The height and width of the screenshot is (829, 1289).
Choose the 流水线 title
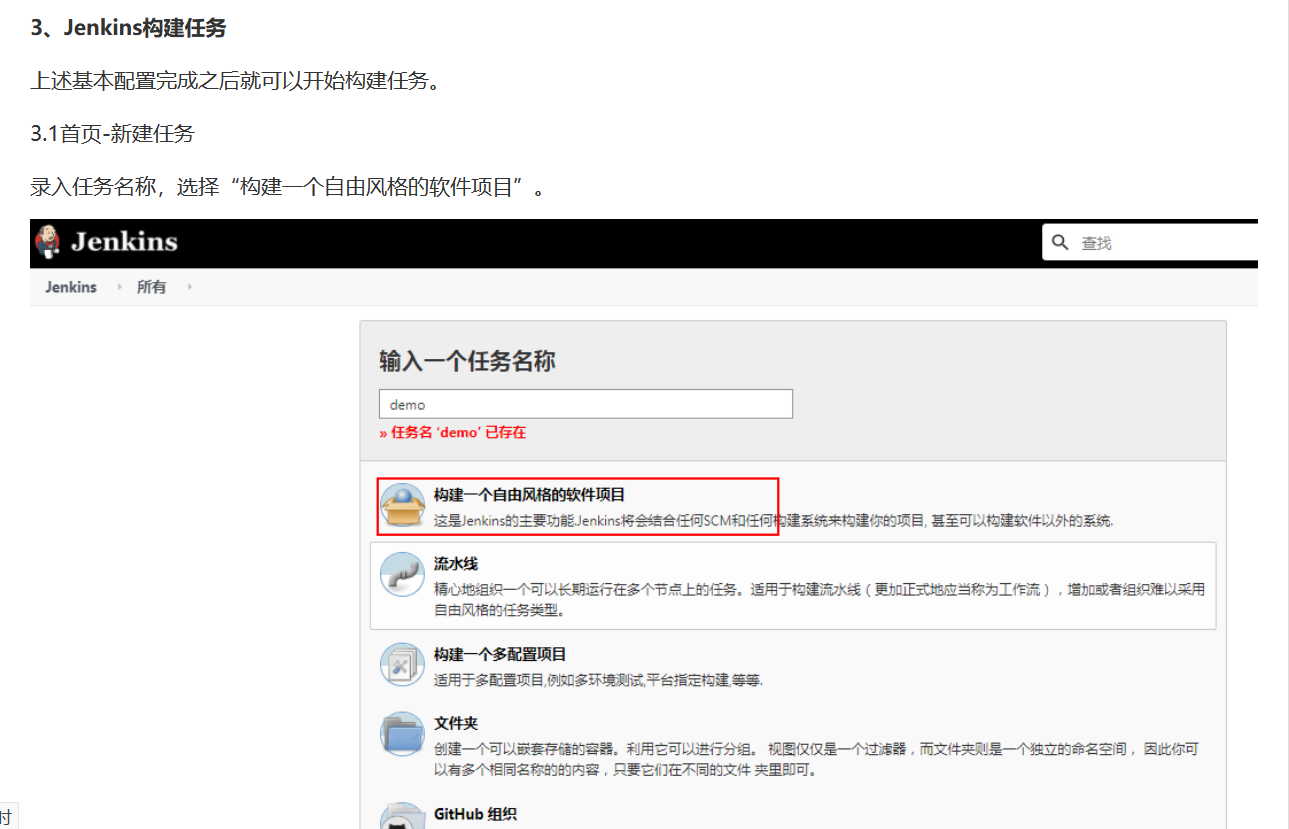point(456,564)
